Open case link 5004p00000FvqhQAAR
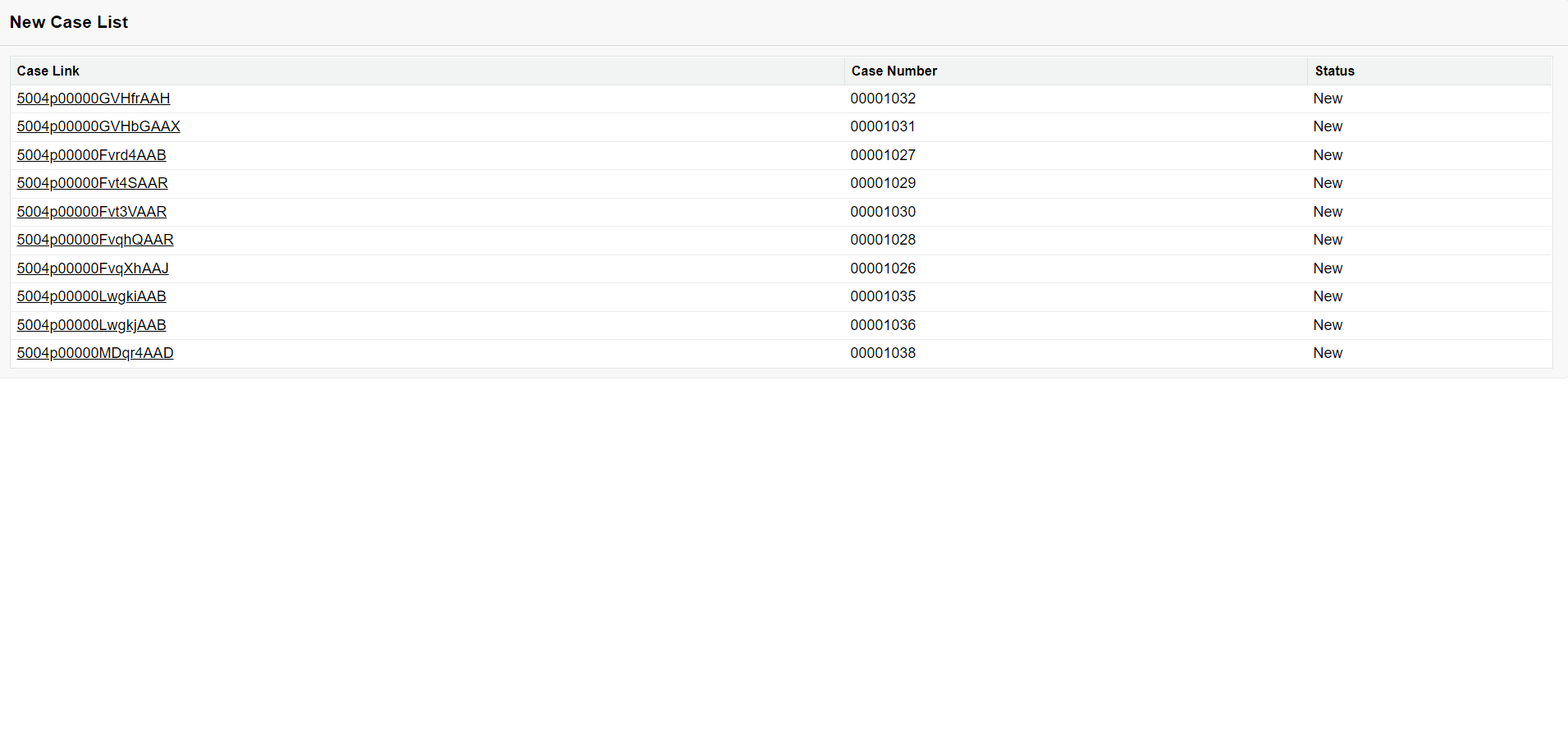1568x743 pixels. (x=95, y=240)
